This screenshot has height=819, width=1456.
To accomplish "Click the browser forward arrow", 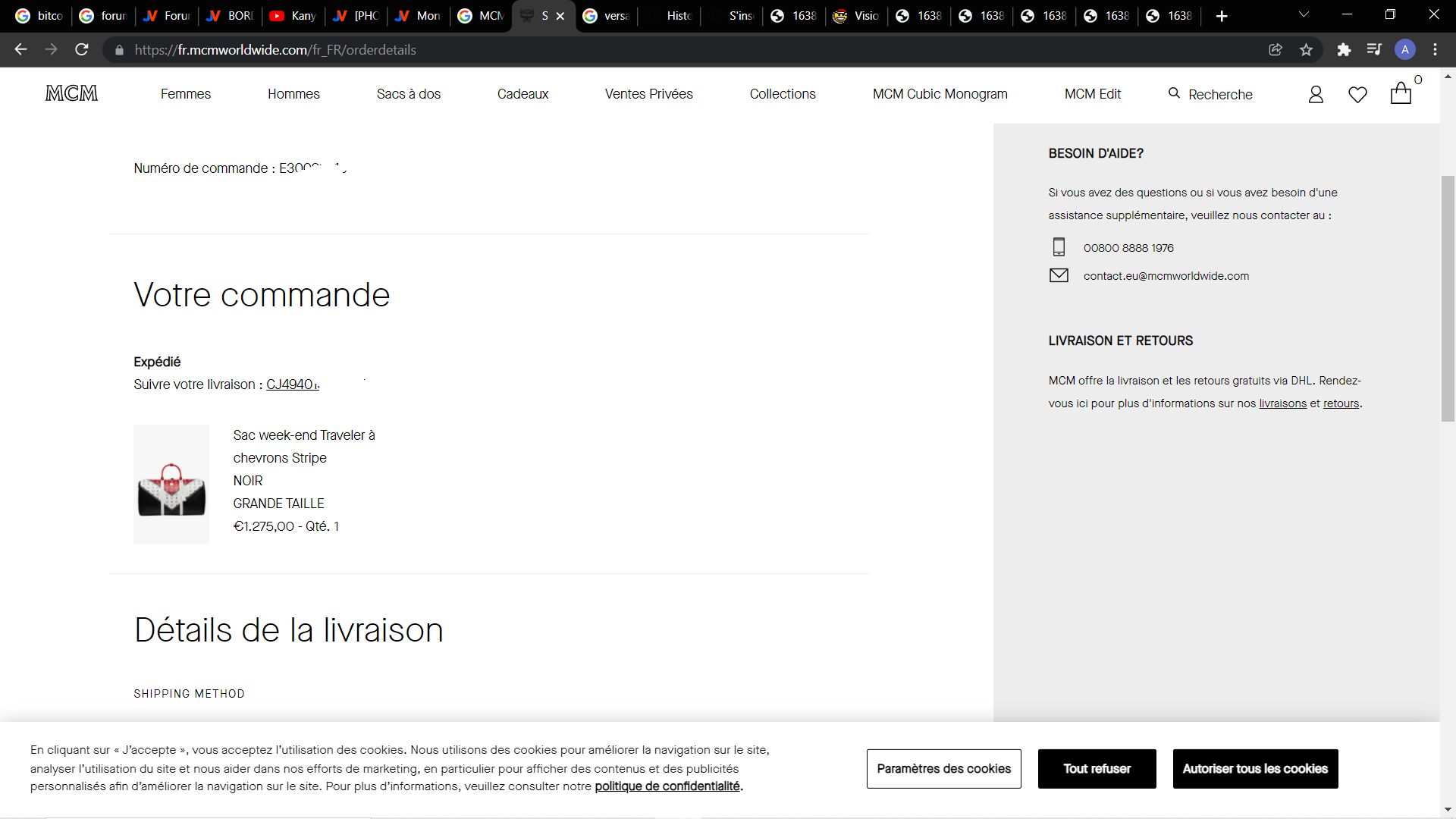I will click(x=51, y=49).
